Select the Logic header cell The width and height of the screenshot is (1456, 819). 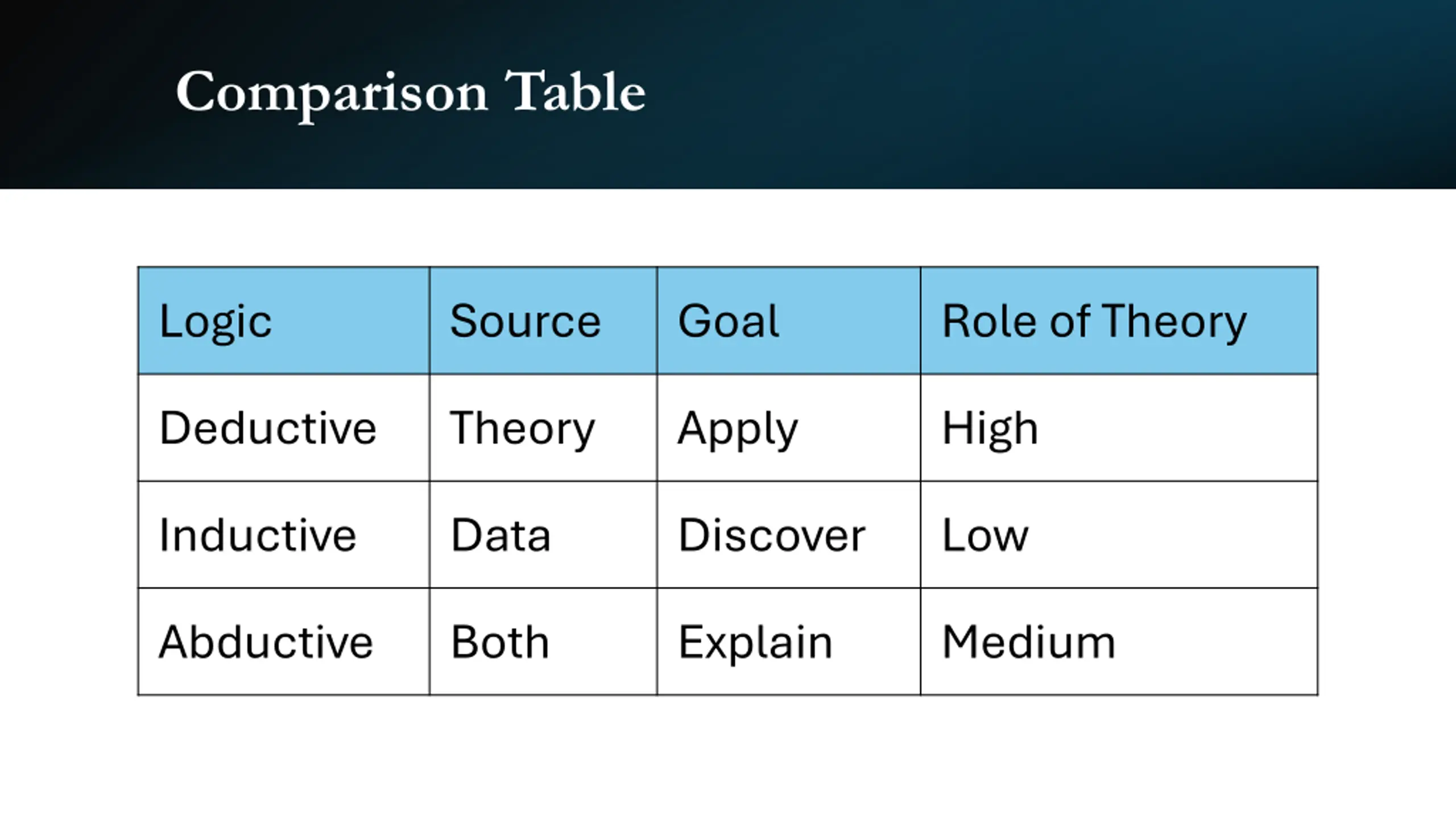(284, 321)
